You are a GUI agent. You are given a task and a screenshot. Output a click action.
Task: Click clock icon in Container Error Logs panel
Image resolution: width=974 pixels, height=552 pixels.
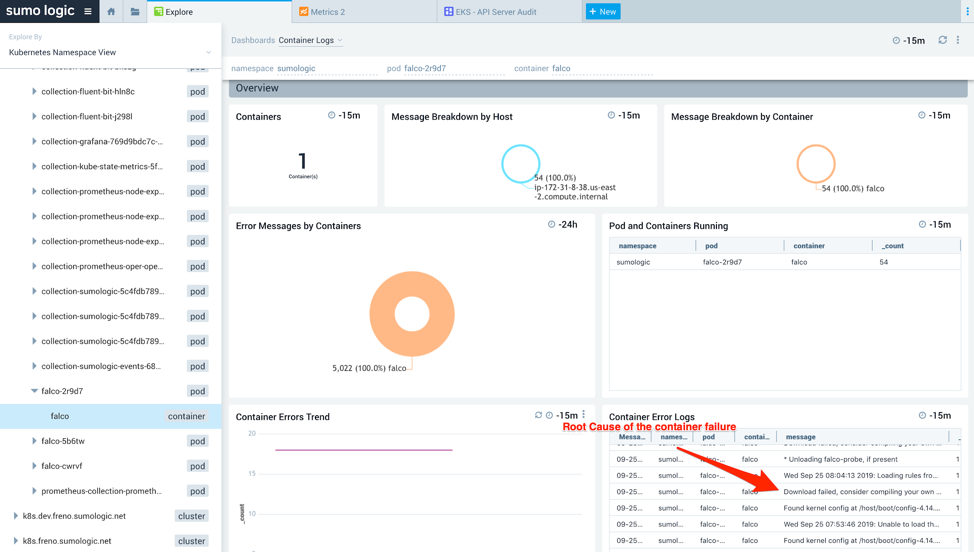[x=922, y=415]
